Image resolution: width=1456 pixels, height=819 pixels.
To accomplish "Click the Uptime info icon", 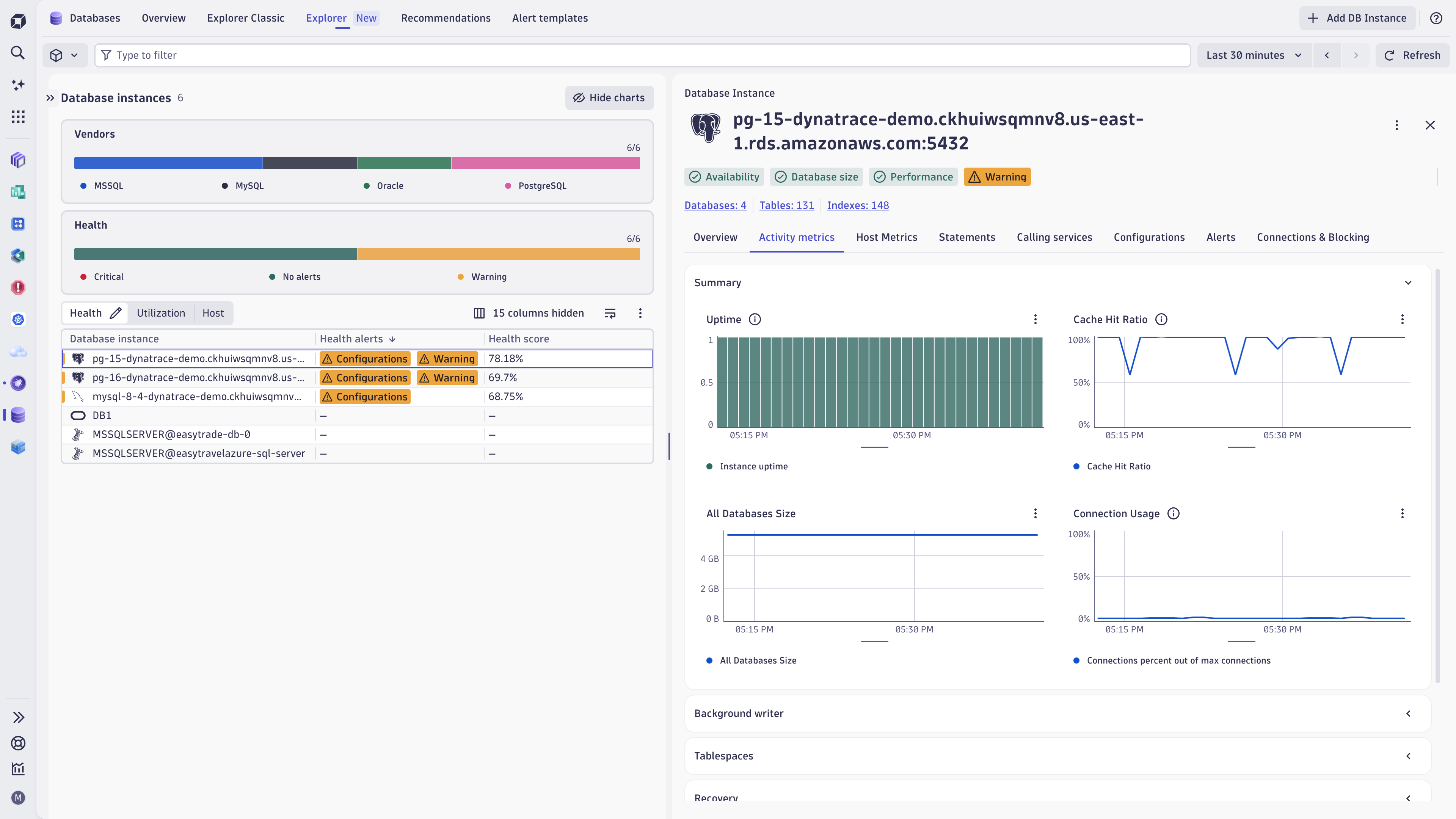I will click(755, 319).
